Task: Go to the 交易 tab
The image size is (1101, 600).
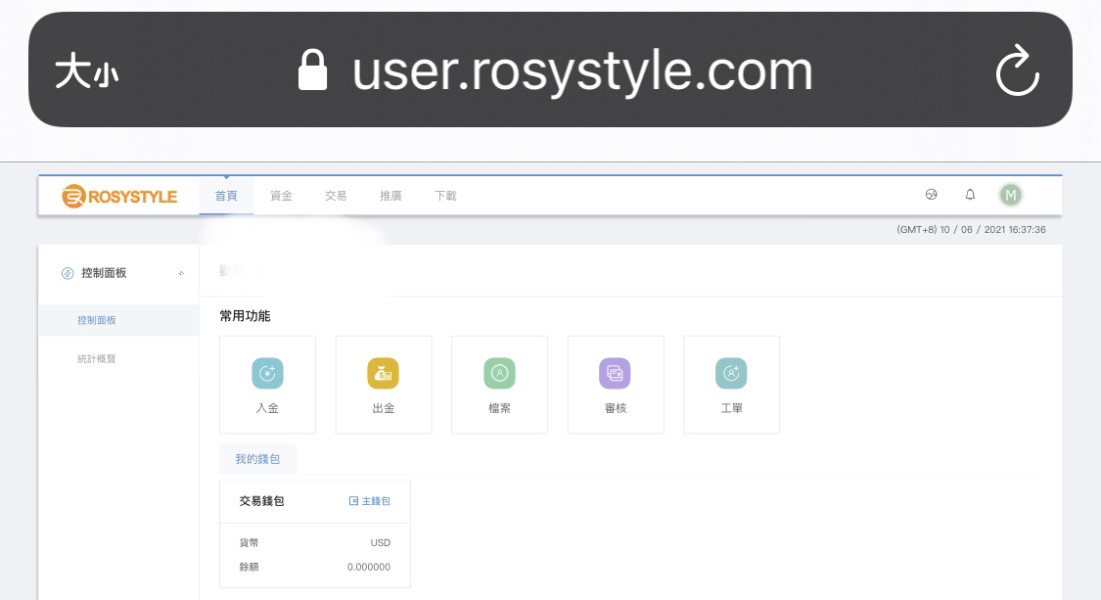Action: coord(336,196)
